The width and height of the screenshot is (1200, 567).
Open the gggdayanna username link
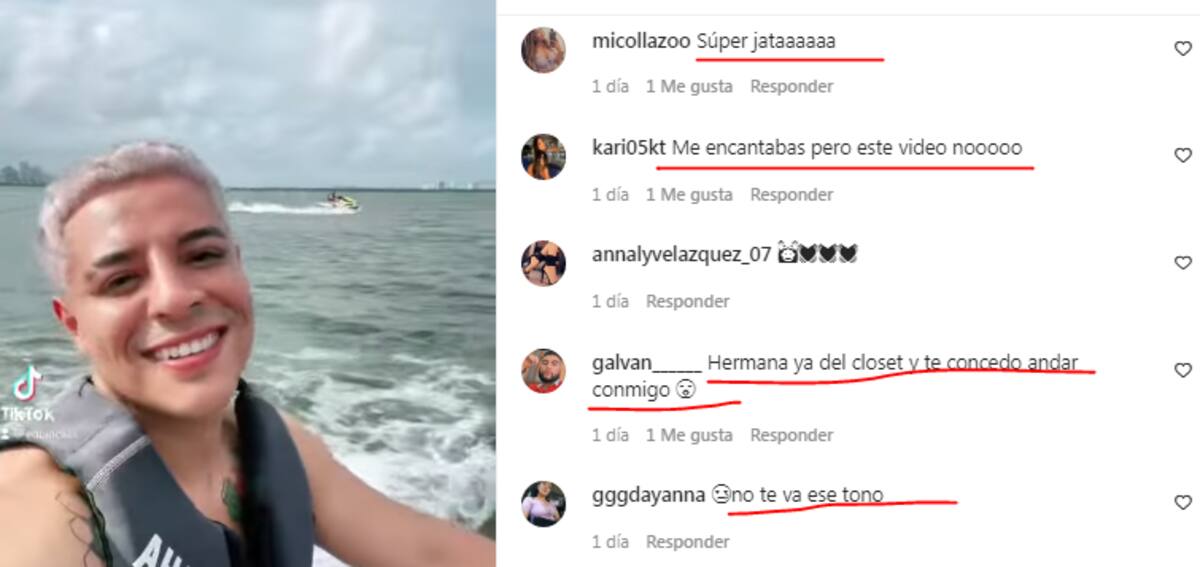click(x=648, y=494)
